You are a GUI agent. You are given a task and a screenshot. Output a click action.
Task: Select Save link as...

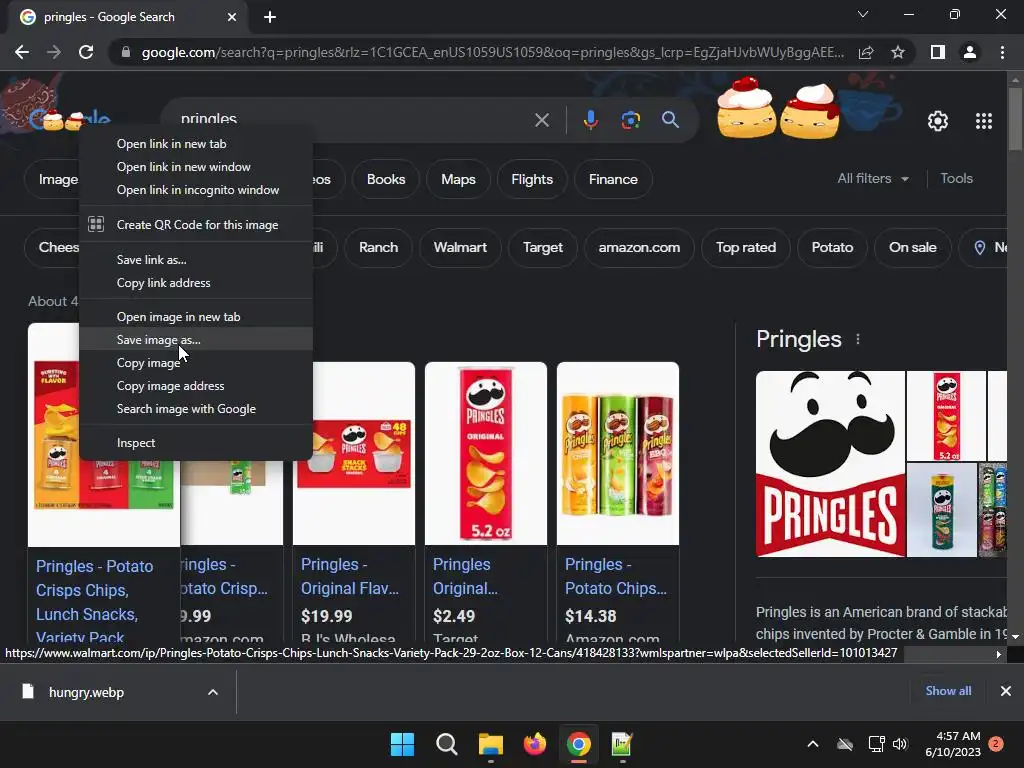pyautogui.click(x=196, y=260)
